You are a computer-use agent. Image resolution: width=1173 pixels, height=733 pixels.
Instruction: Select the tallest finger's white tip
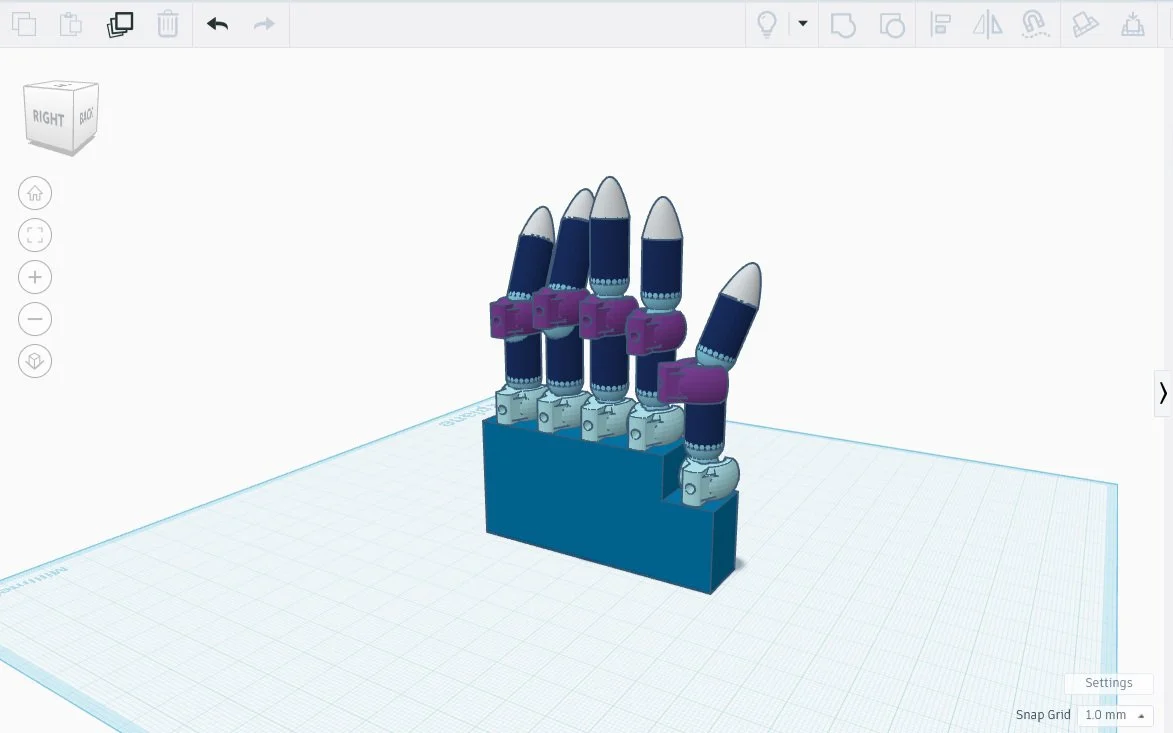click(610, 198)
